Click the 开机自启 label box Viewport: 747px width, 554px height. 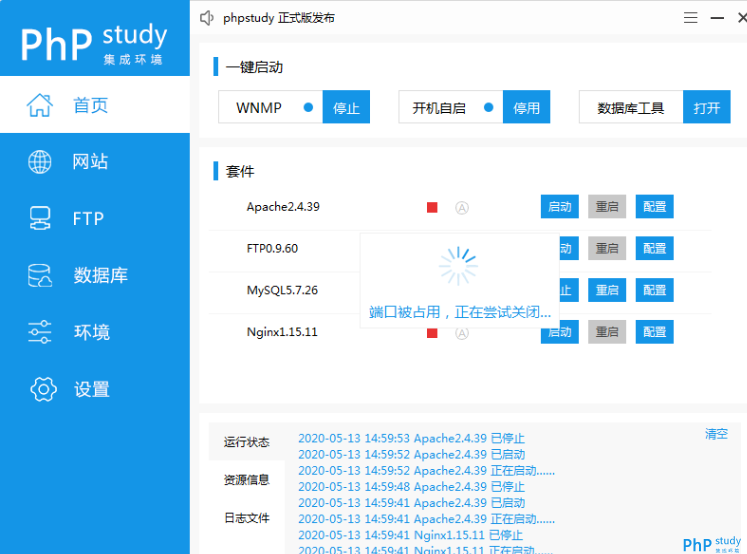451,107
